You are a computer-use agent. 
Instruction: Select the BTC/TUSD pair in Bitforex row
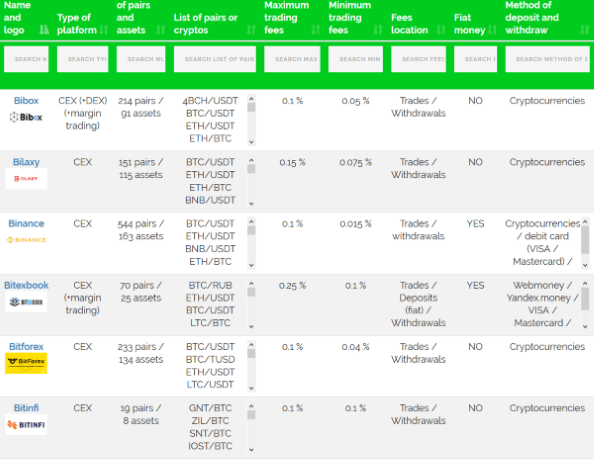click(210, 359)
